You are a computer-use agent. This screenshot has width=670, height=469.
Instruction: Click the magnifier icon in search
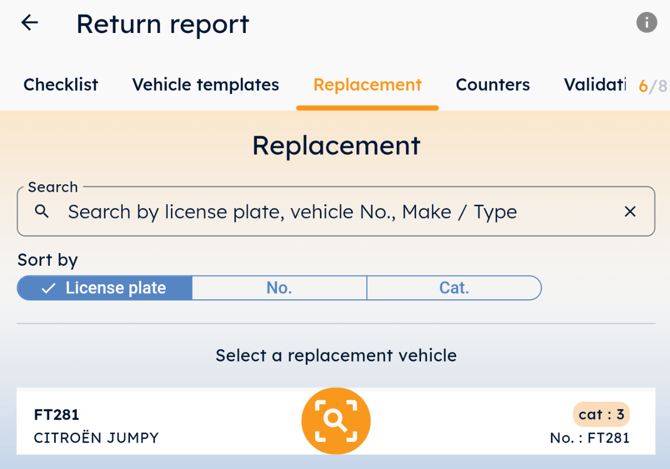click(42, 211)
